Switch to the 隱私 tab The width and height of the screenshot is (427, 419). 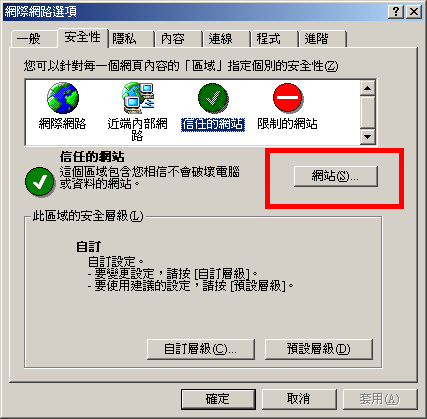[124, 39]
